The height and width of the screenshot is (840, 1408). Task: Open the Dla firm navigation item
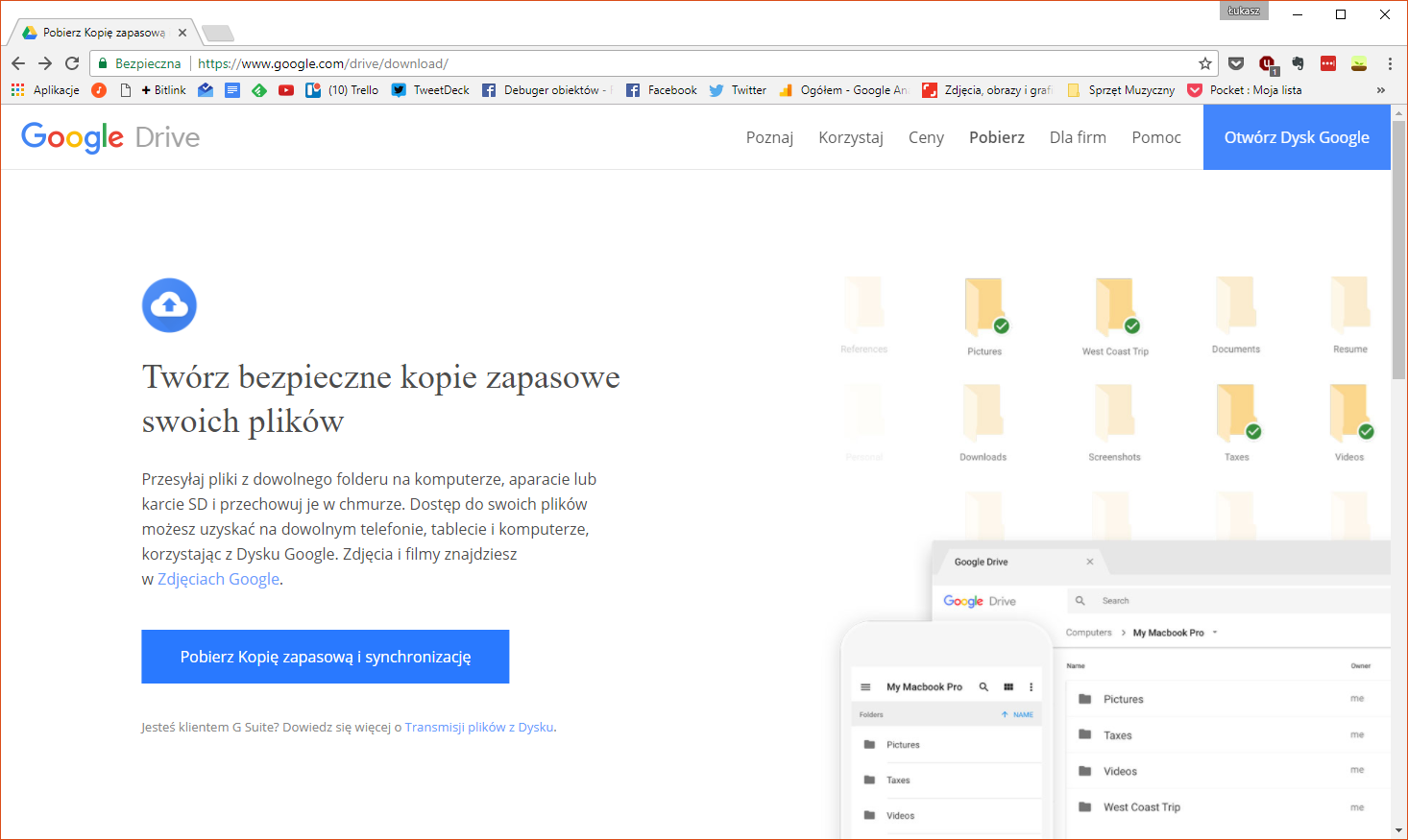(1078, 137)
